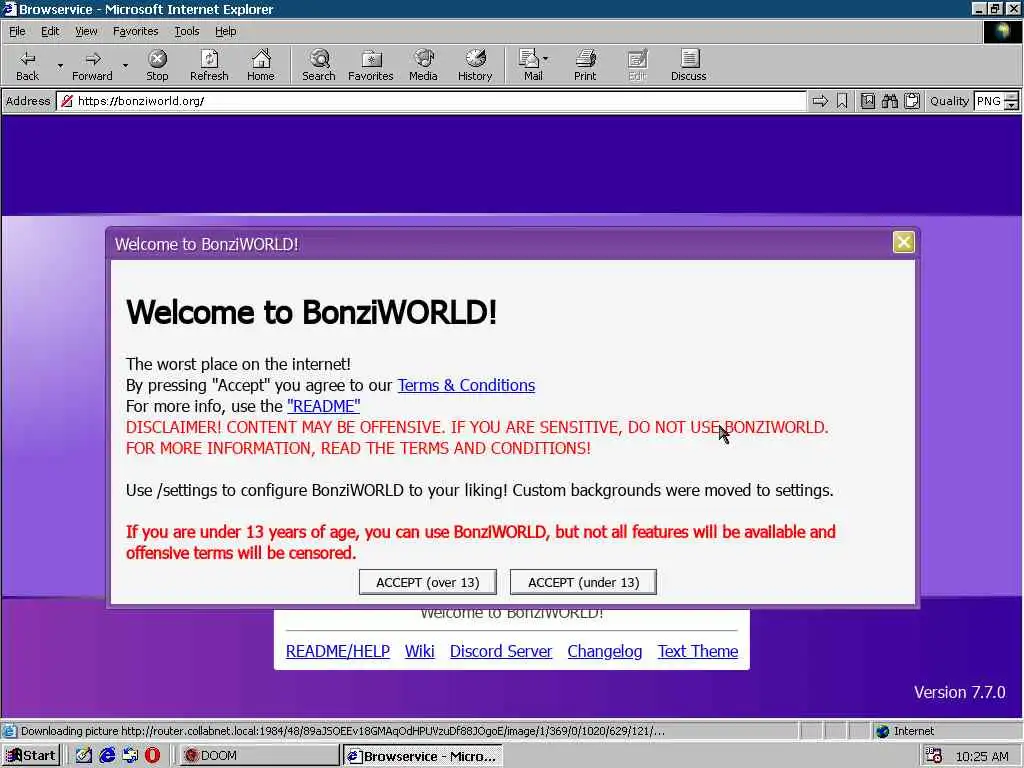This screenshot has width=1024, height=768.
Task: Click the system tray icon by clock
Action: click(934, 756)
